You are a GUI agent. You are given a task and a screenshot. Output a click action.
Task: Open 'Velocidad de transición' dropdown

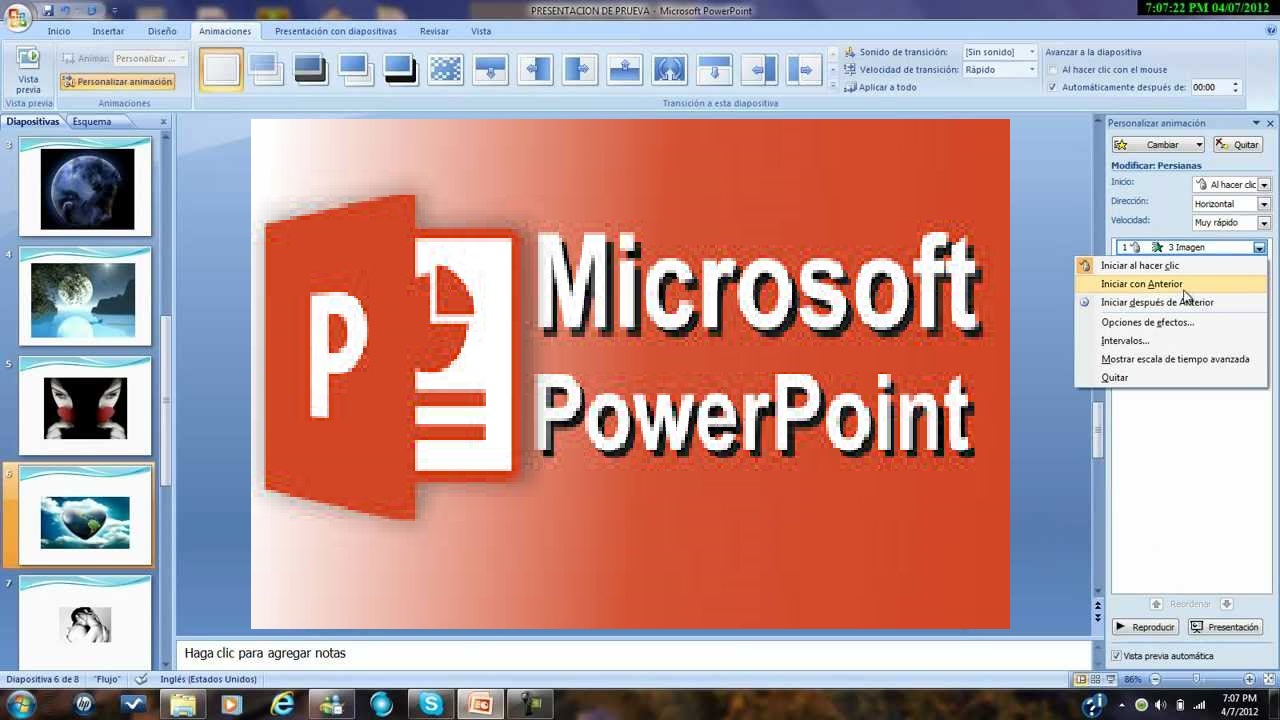click(x=1032, y=70)
